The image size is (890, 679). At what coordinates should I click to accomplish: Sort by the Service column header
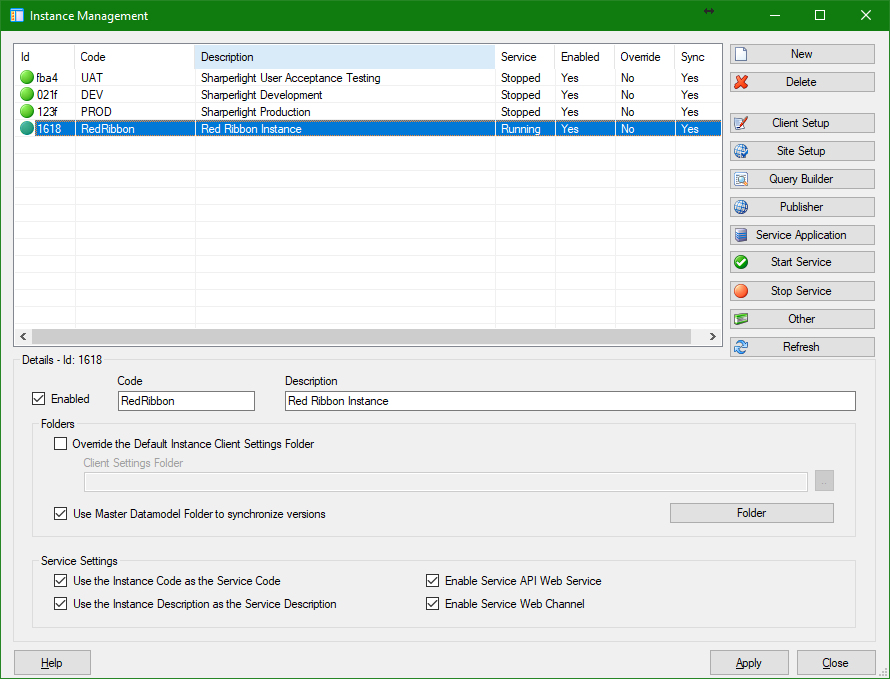coord(525,57)
